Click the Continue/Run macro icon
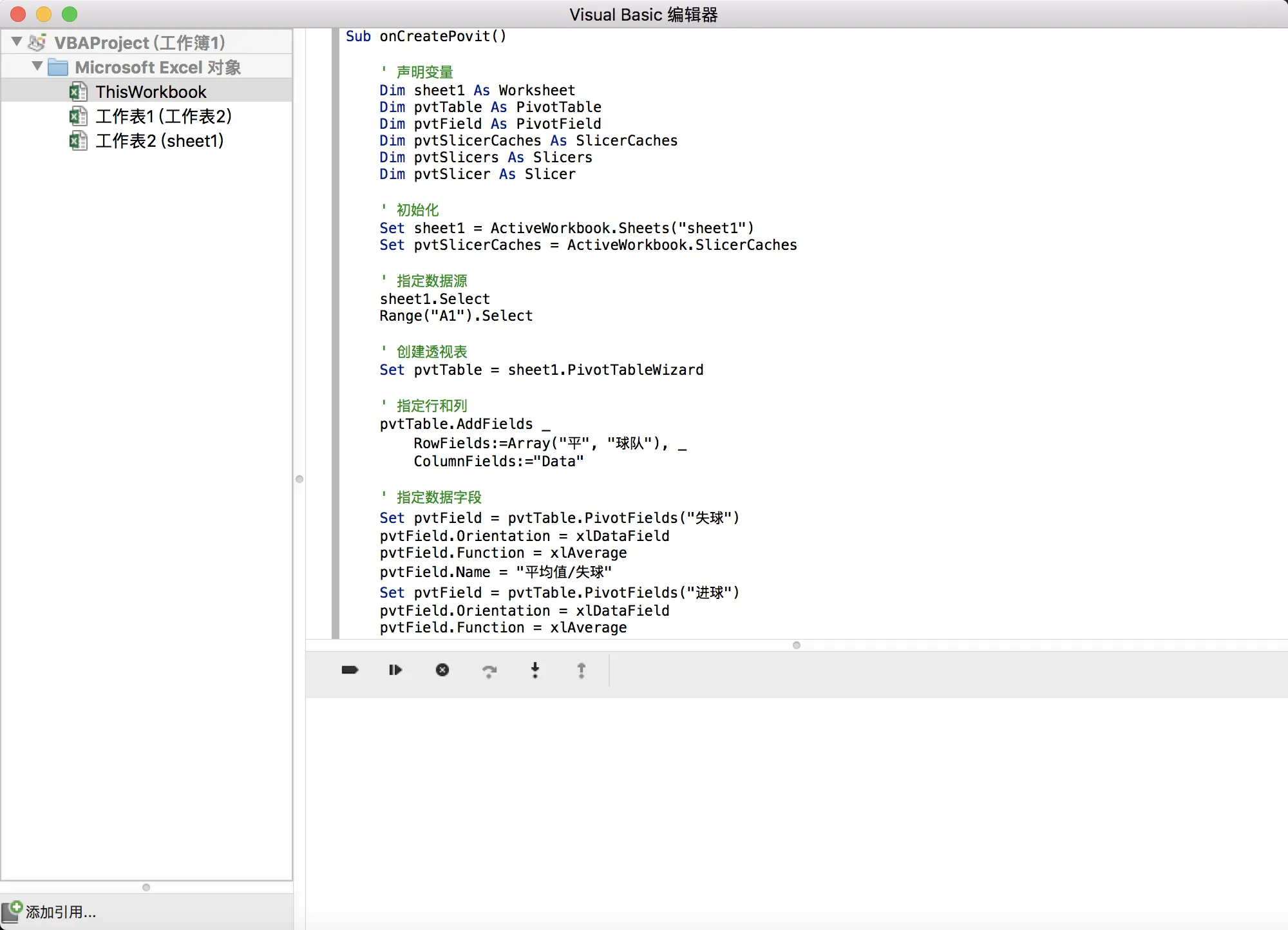The image size is (1288, 930). [x=395, y=670]
